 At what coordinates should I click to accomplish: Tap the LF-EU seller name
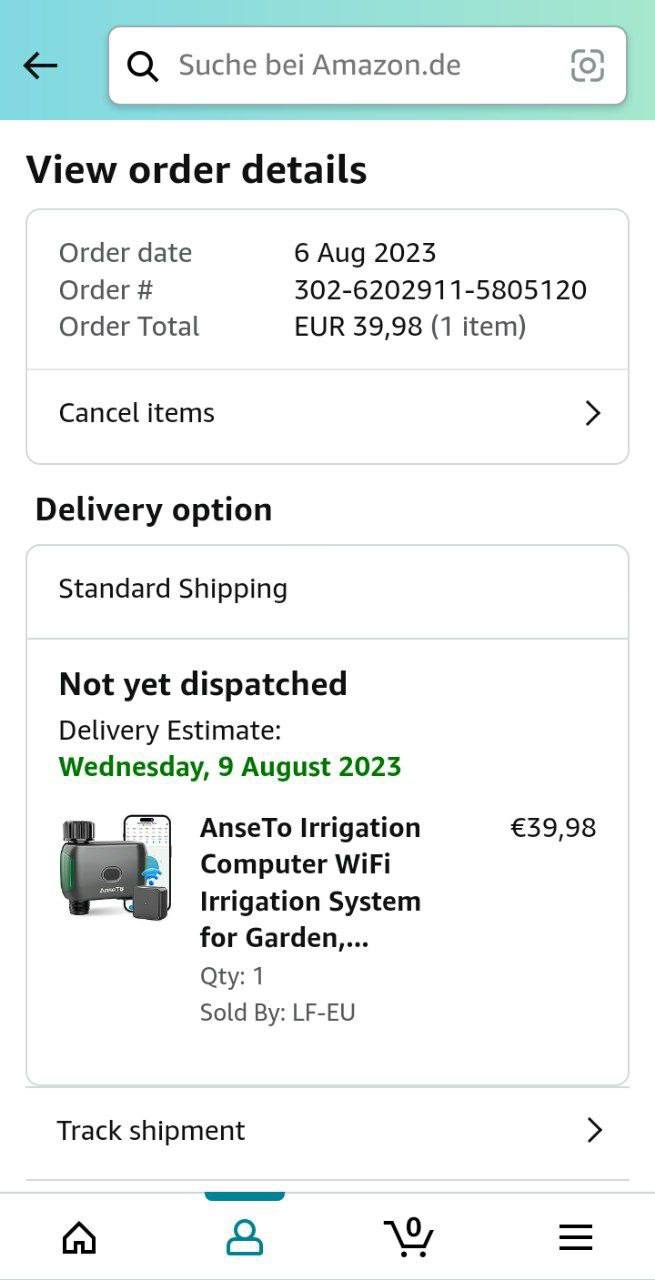pos(323,1012)
